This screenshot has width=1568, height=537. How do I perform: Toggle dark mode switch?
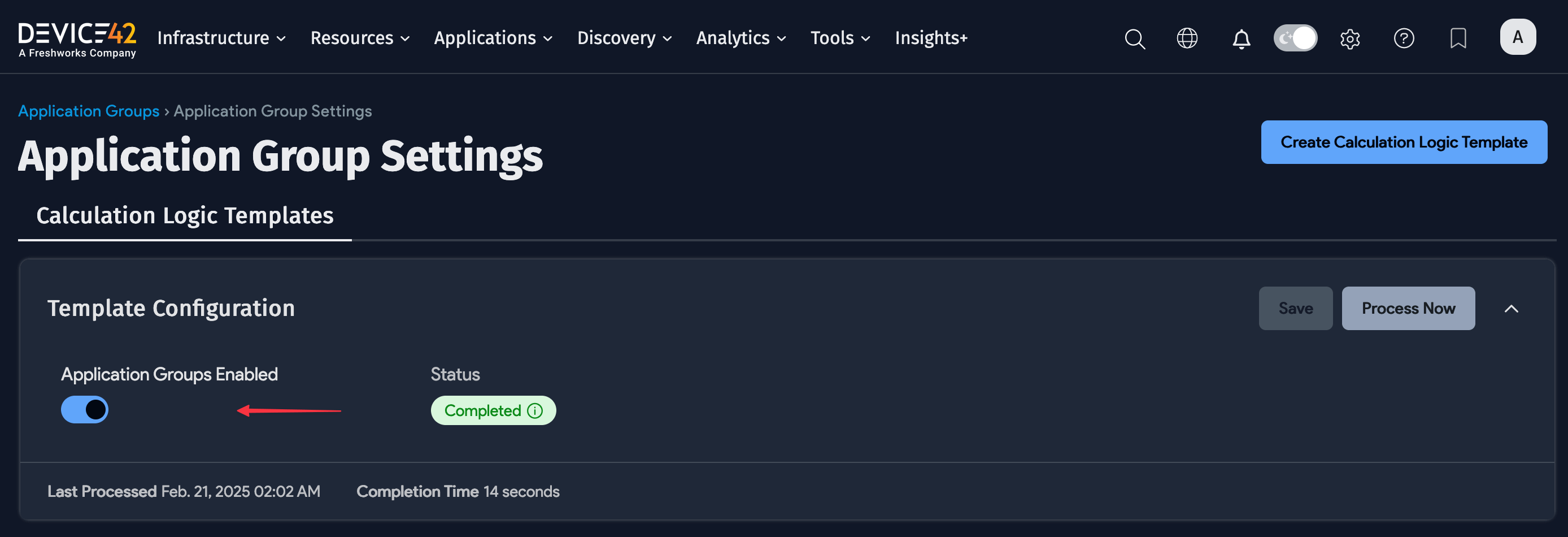click(x=1295, y=37)
